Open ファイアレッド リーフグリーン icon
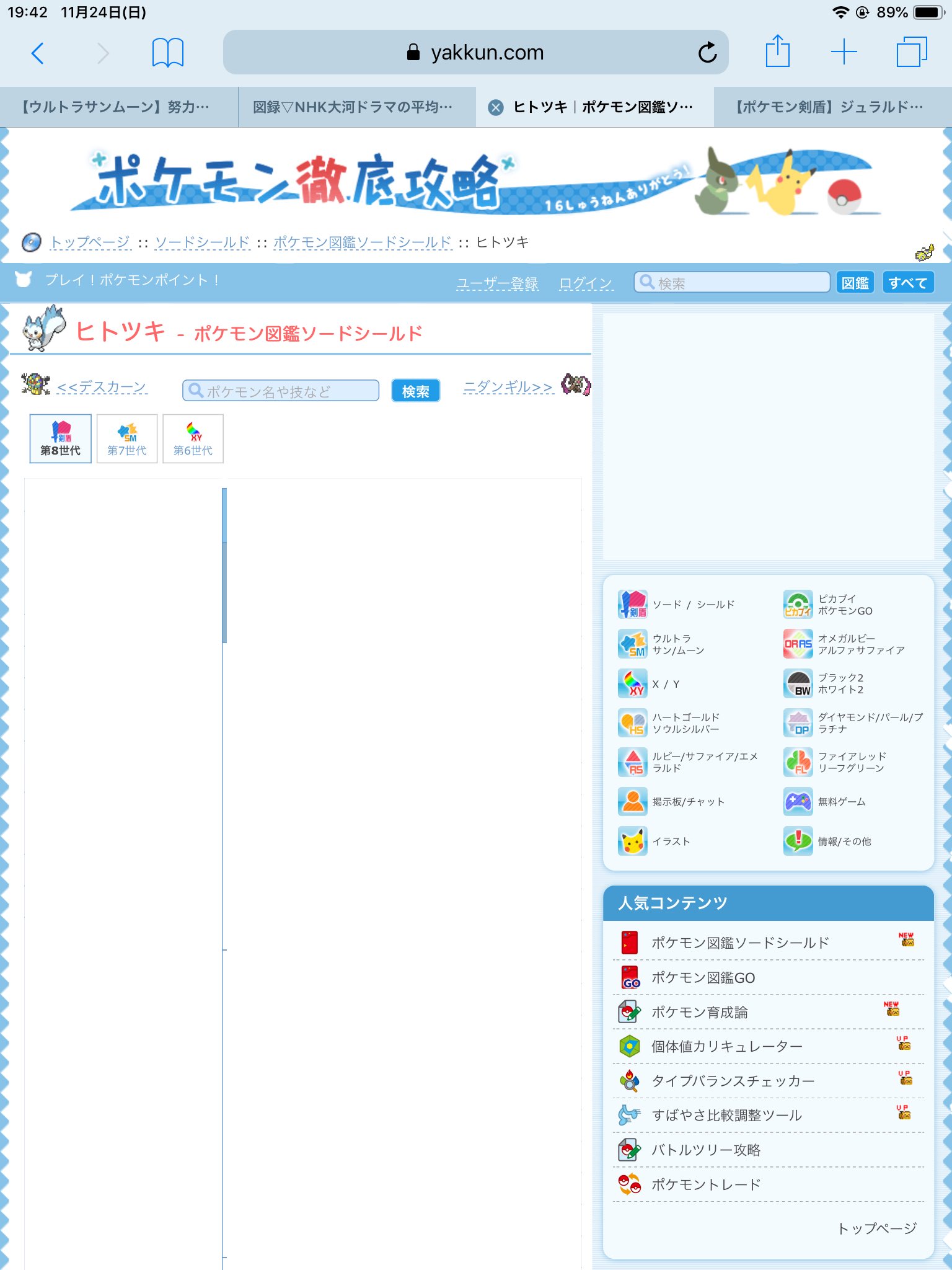This screenshot has height=1270, width=952. point(798,762)
